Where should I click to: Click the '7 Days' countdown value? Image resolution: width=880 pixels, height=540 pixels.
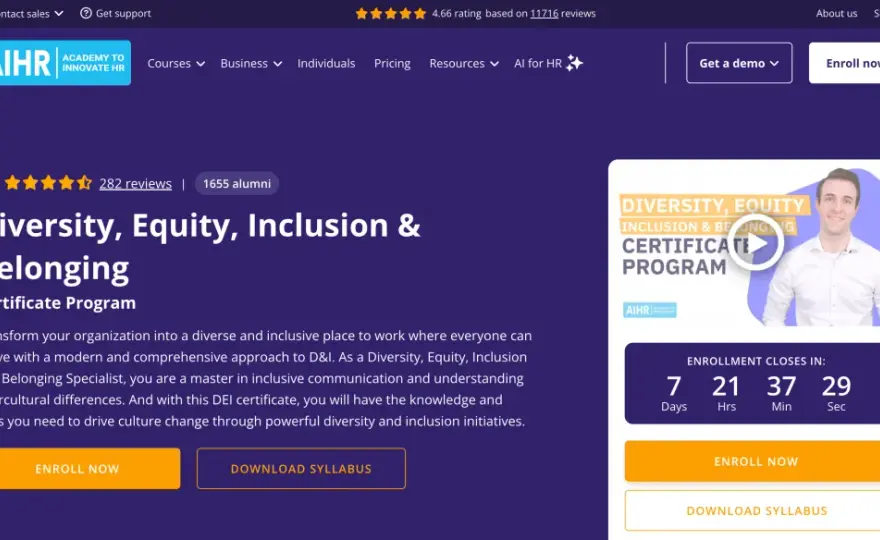tap(674, 393)
